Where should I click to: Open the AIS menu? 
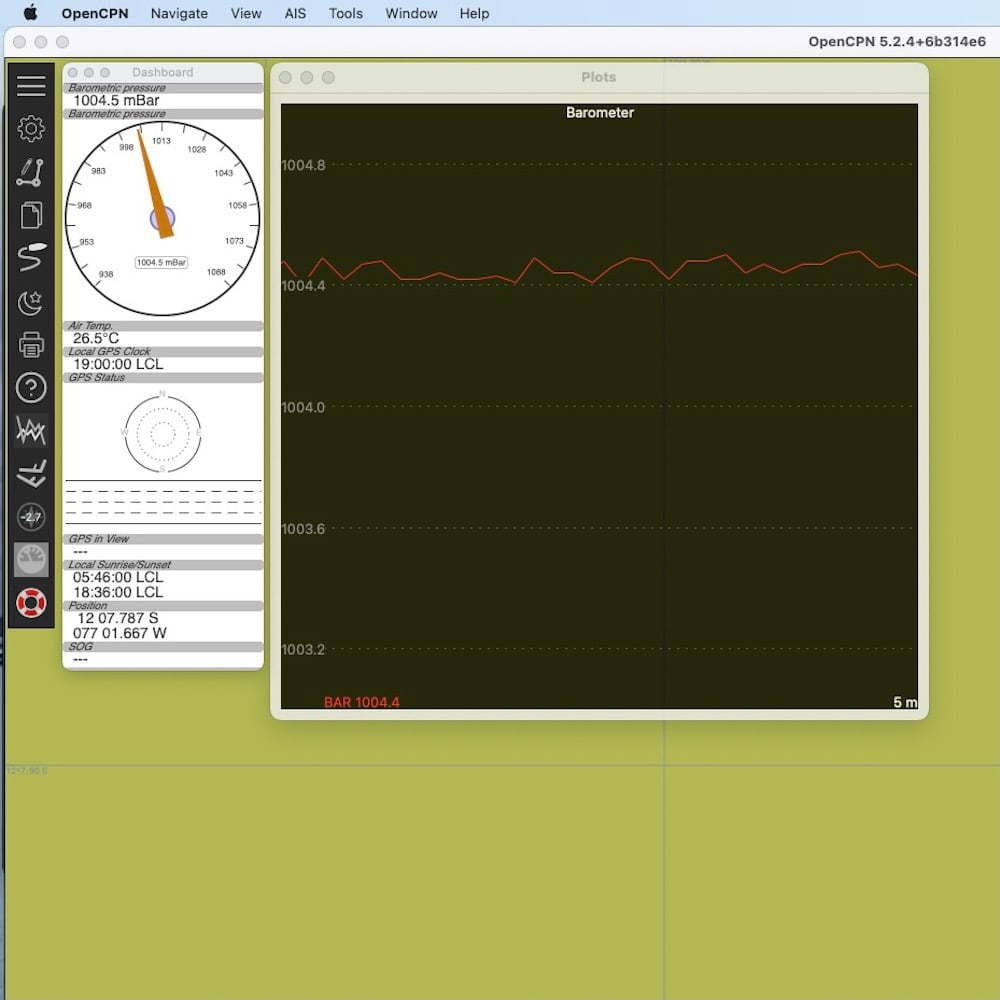[x=295, y=13]
